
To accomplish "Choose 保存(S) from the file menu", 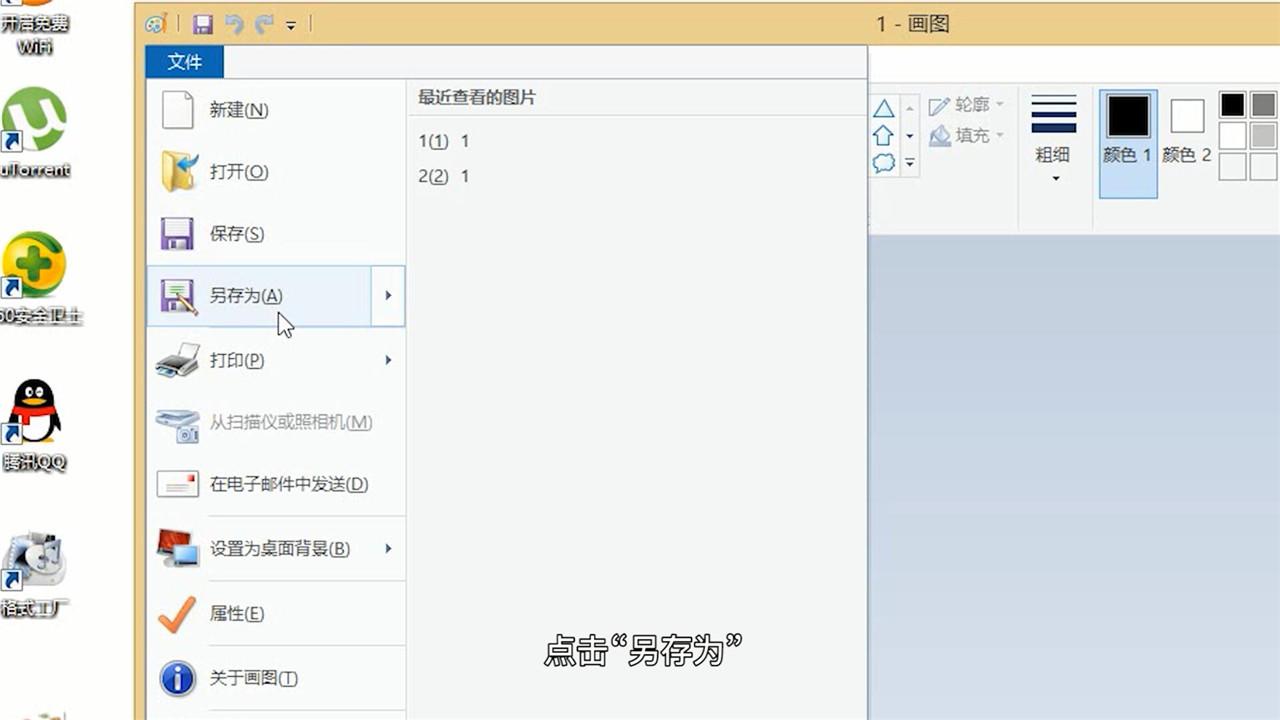I will (275, 234).
